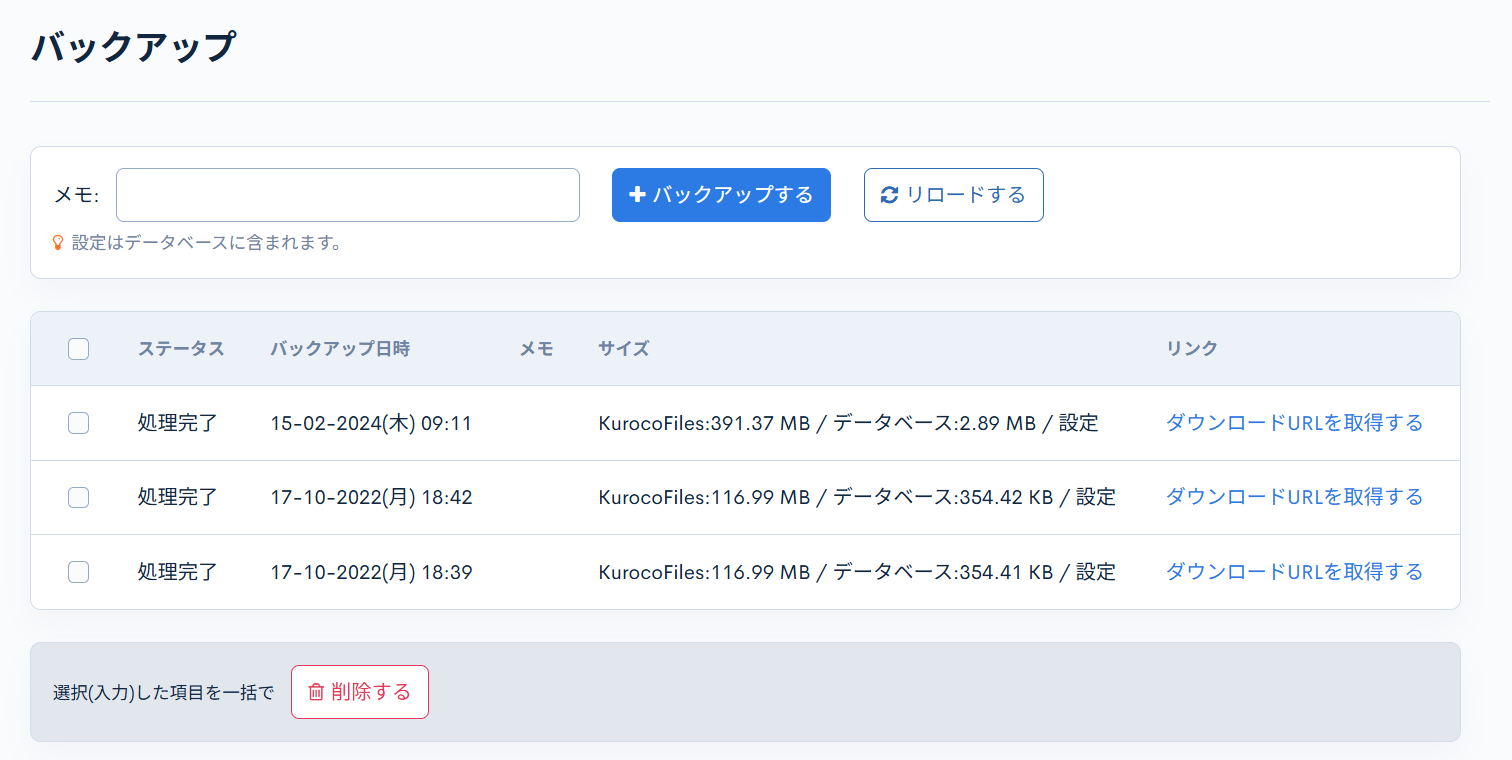Toggle the select-all checkbox in the table header
Viewport: 1512px width, 760px height.
[78, 348]
